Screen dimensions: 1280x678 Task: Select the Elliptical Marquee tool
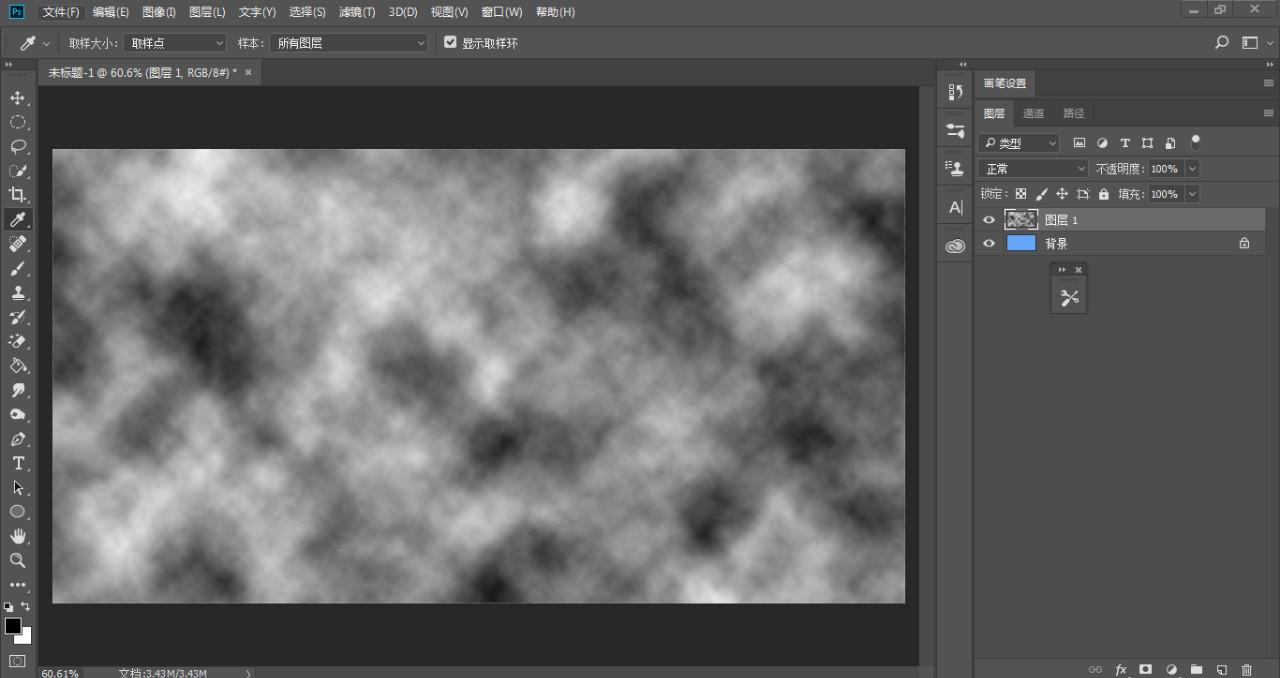(18, 122)
